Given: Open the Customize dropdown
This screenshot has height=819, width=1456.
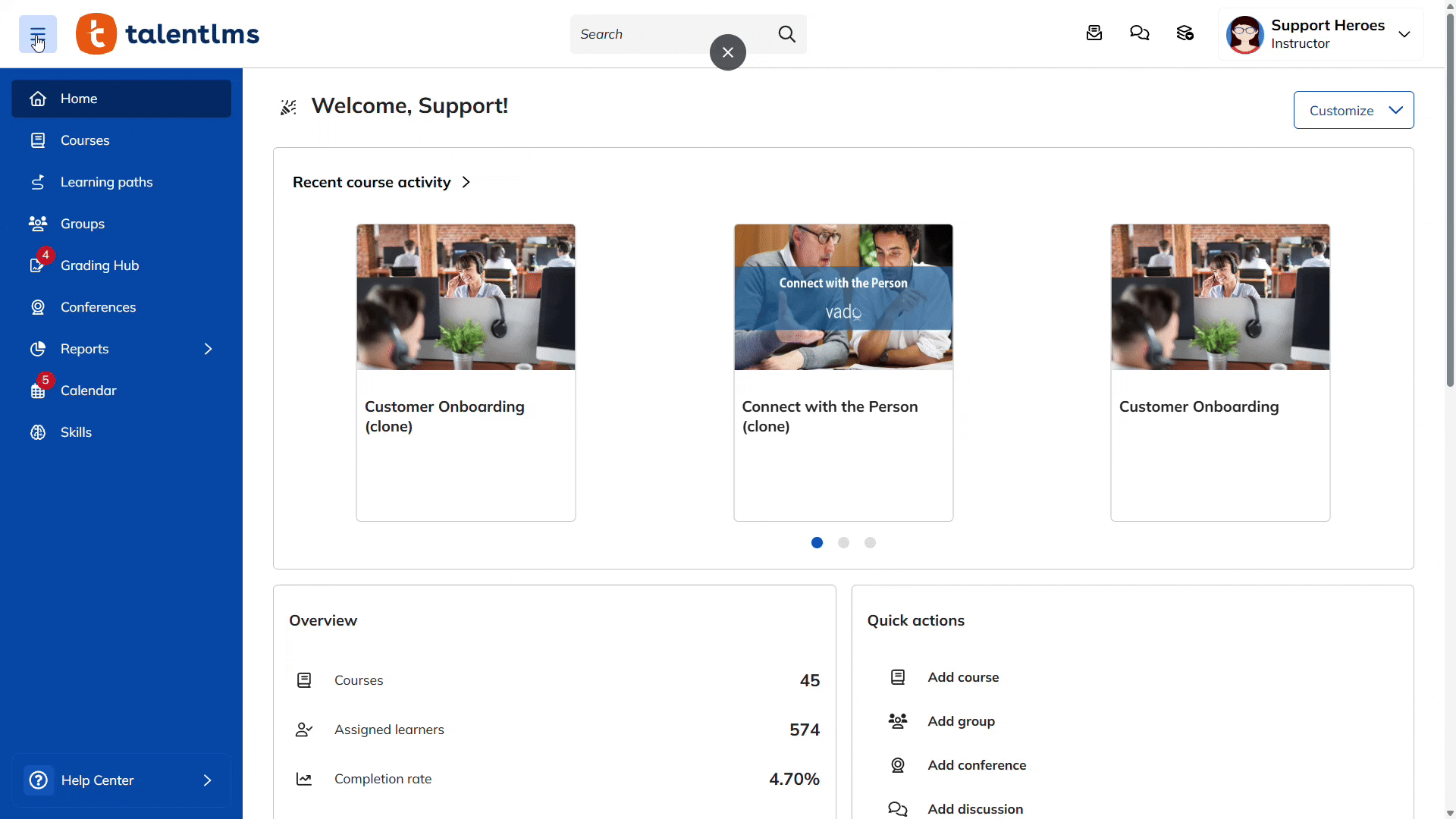Looking at the screenshot, I should coord(1353,111).
